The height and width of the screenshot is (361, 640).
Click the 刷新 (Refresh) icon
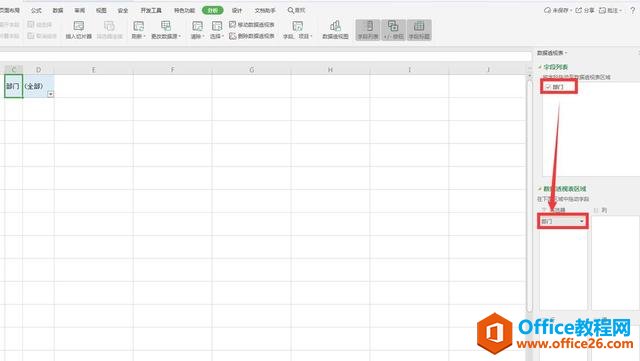pyautogui.click(x=138, y=26)
